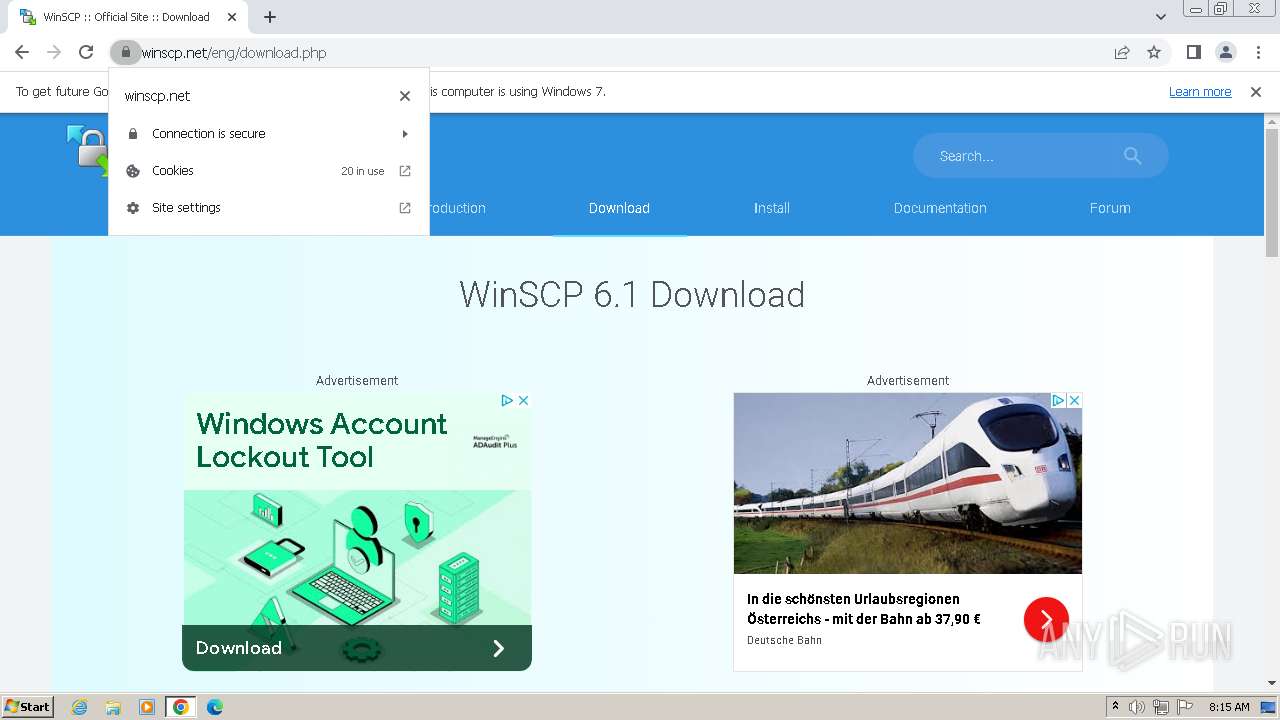Screen dimensions: 1280x720
Task: Select the Download navigation tab
Action: pyautogui.click(x=619, y=208)
